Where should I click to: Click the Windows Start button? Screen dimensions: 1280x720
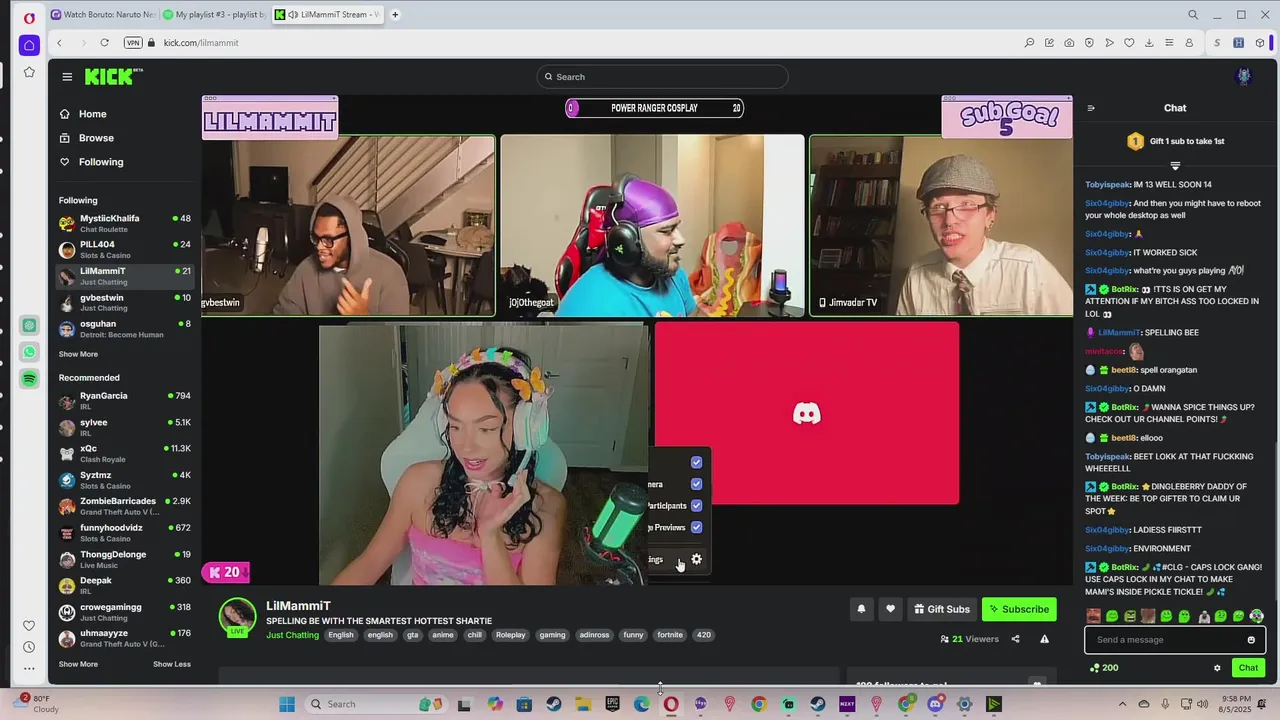coord(287,704)
